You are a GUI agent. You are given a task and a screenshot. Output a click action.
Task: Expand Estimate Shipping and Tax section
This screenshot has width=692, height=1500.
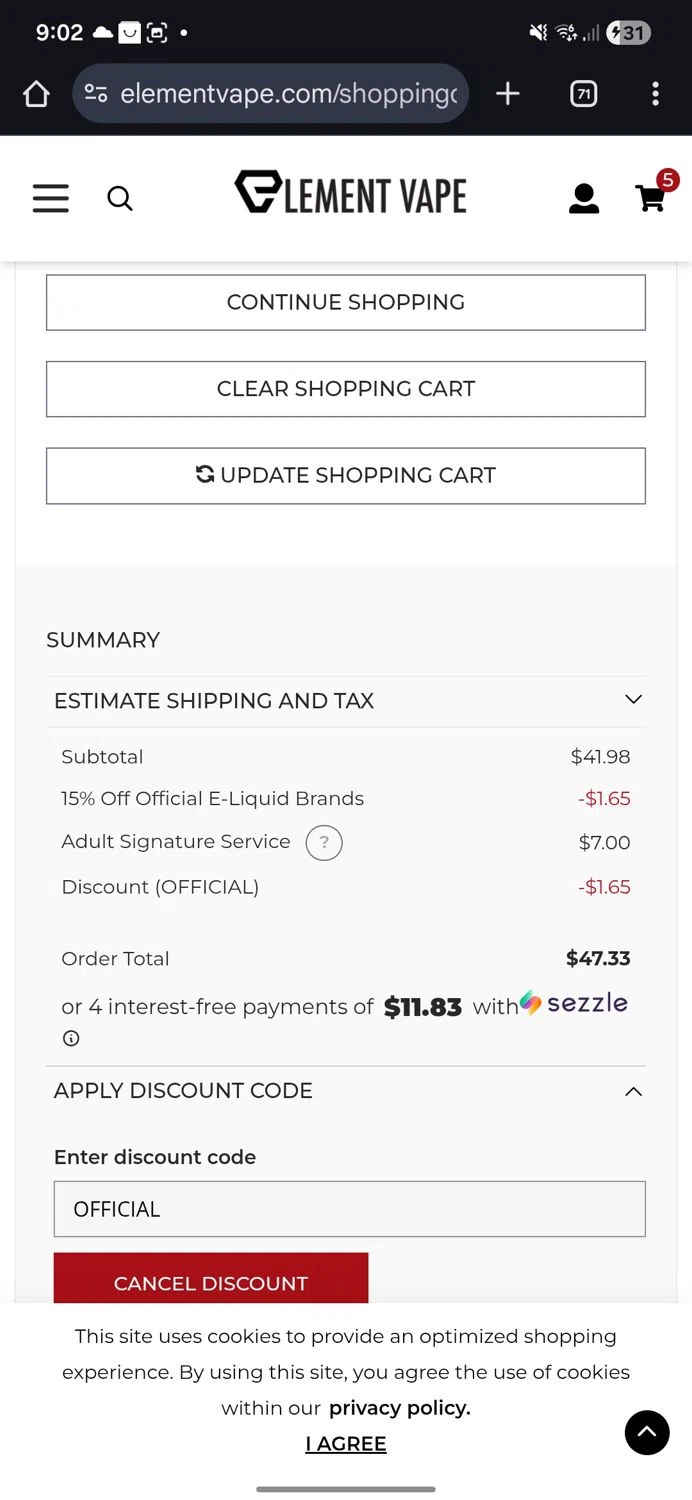tap(633, 700)
